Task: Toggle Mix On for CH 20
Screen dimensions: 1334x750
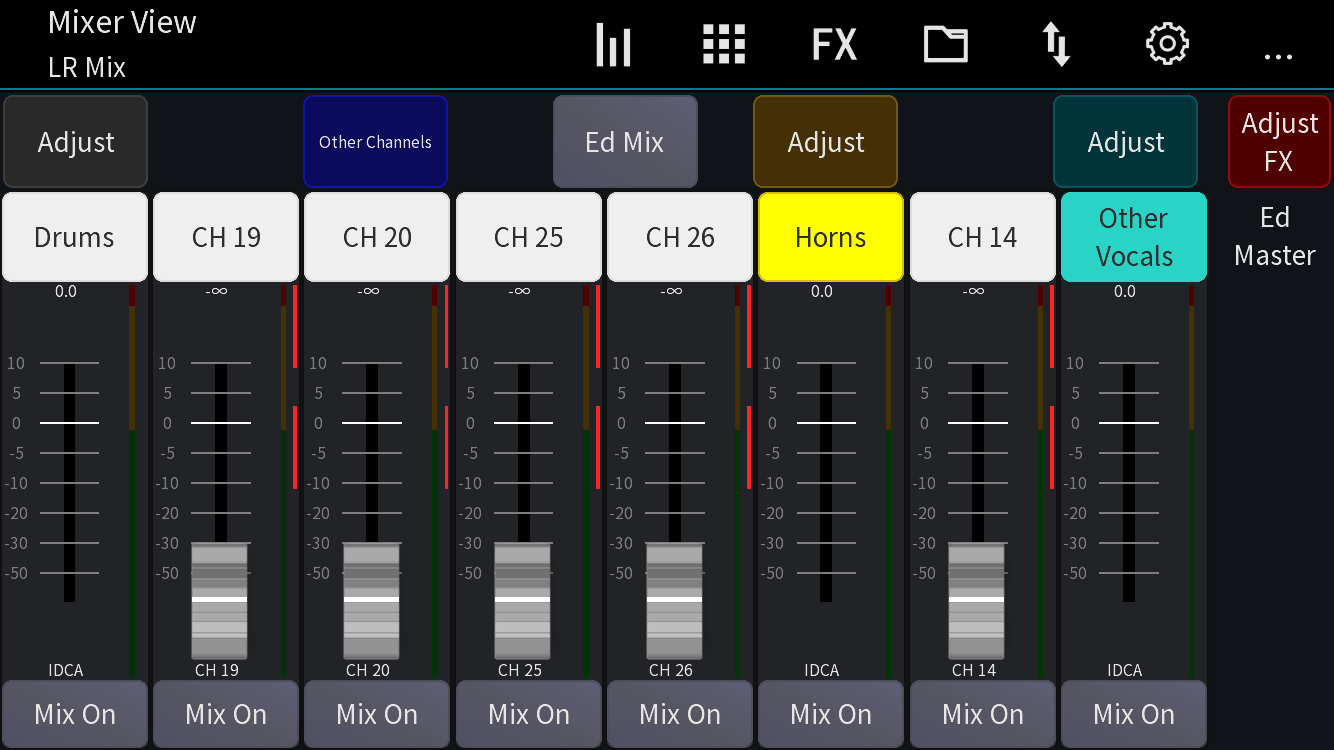Action: tap(377, 714)
